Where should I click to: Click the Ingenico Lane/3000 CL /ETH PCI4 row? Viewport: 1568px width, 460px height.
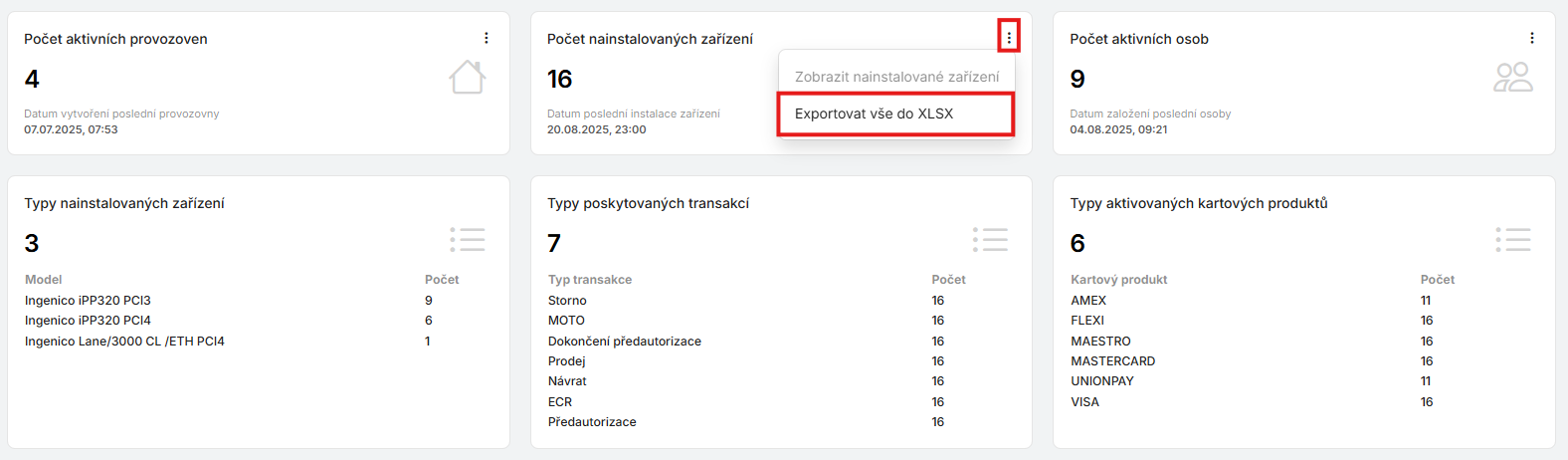[124, 342]
